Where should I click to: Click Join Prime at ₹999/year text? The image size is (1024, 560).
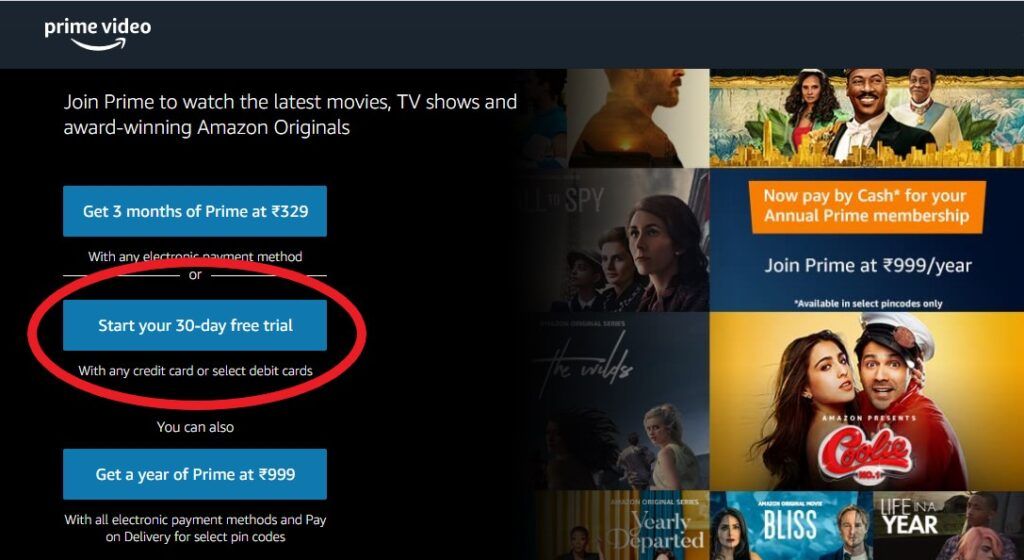(x=868, y=266)
